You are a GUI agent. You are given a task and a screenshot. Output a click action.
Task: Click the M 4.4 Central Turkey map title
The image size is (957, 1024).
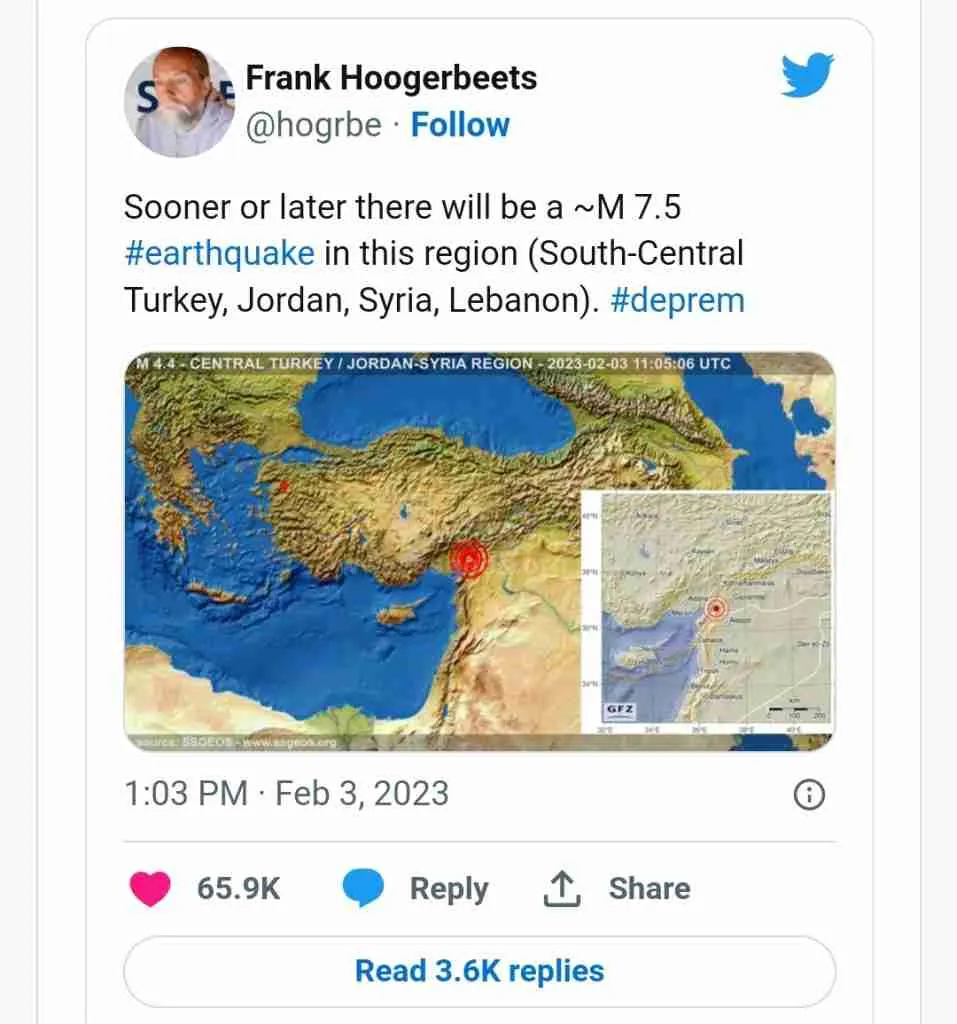click(x=433, y=363)
